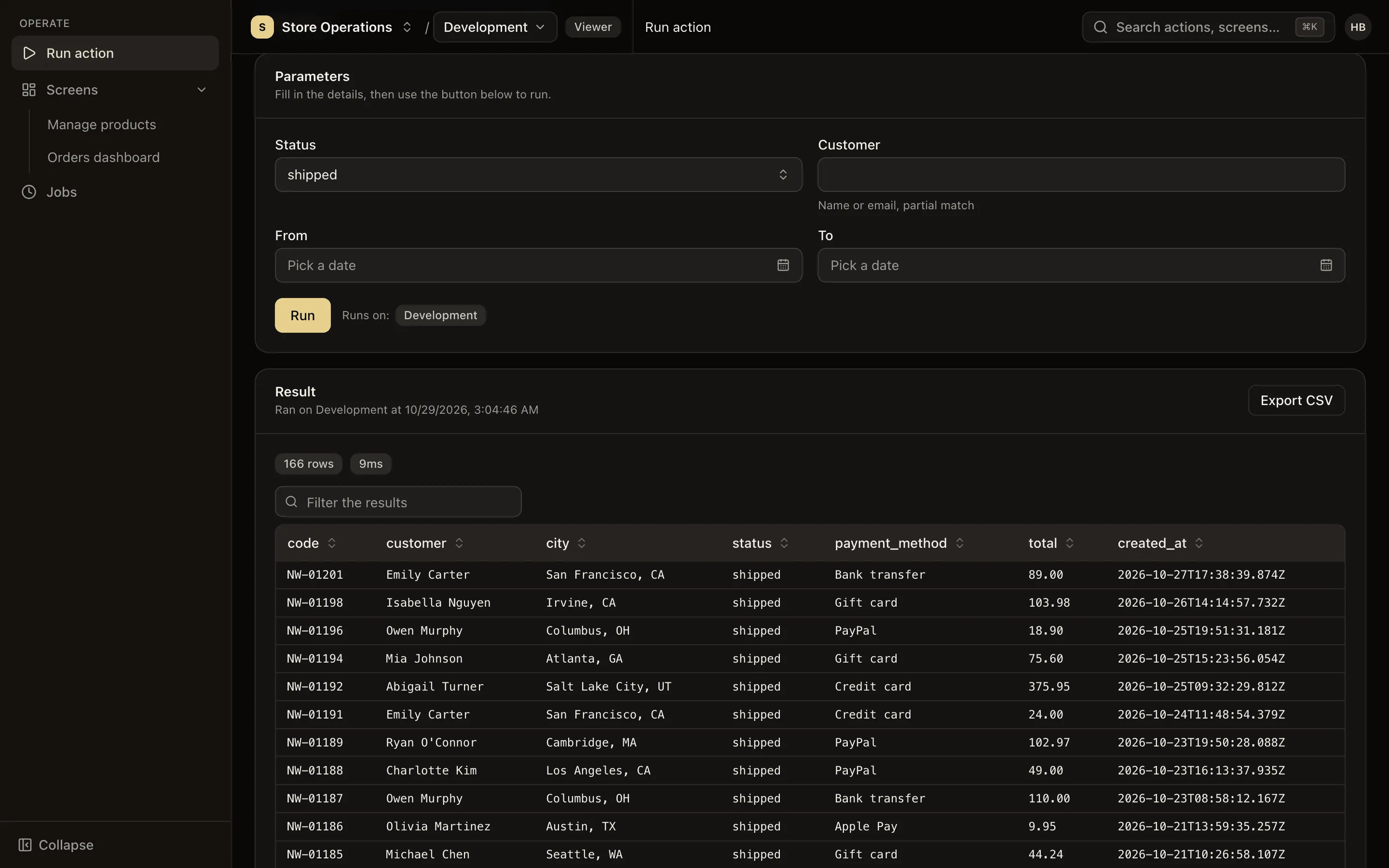
Task: Click the Run action play icon in sidebar
Action: (x=29, y=53)
